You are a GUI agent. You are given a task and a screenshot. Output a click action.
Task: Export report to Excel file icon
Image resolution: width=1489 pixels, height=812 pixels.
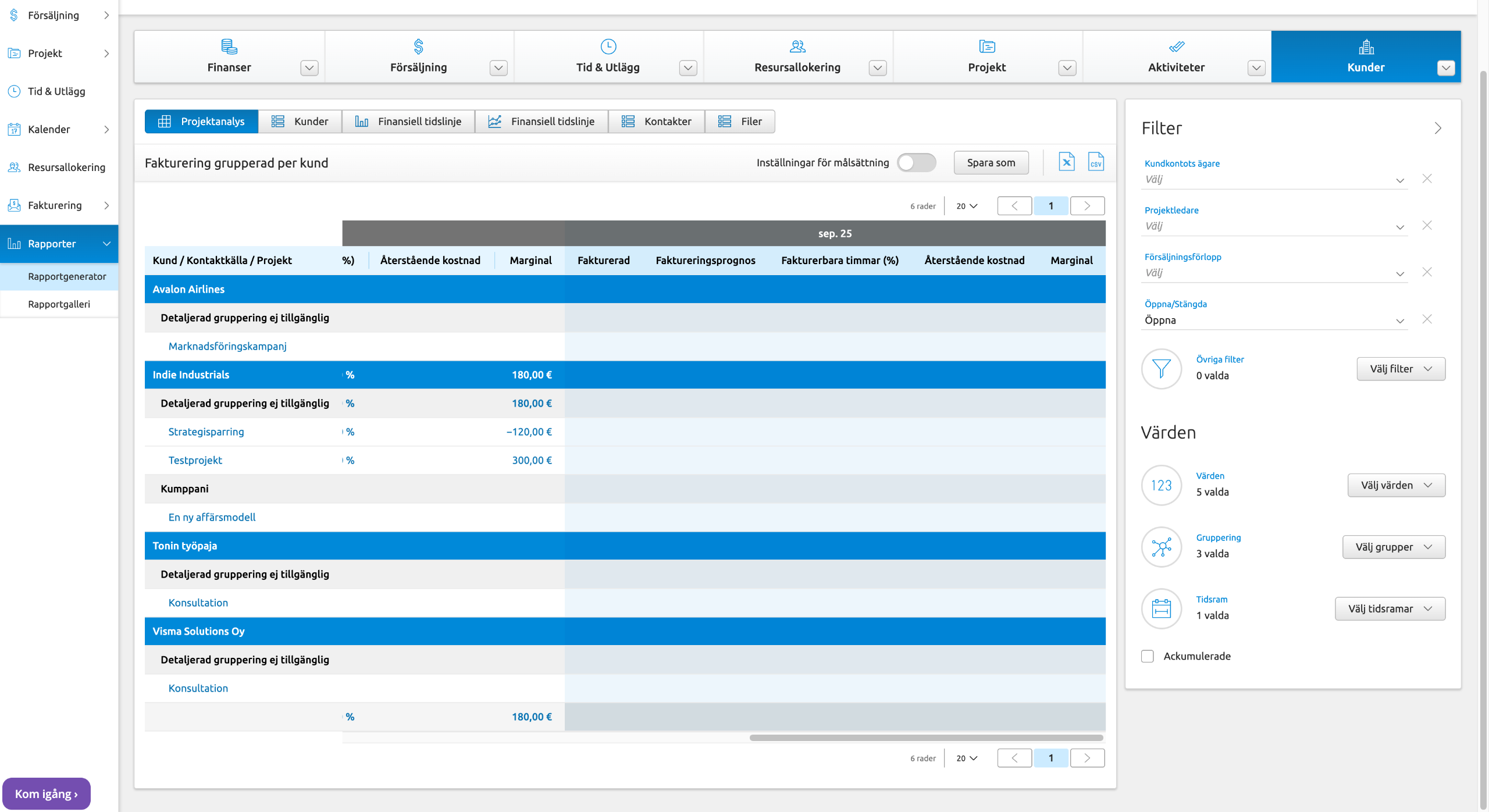pyautogui.click(x=1066, y=162)
